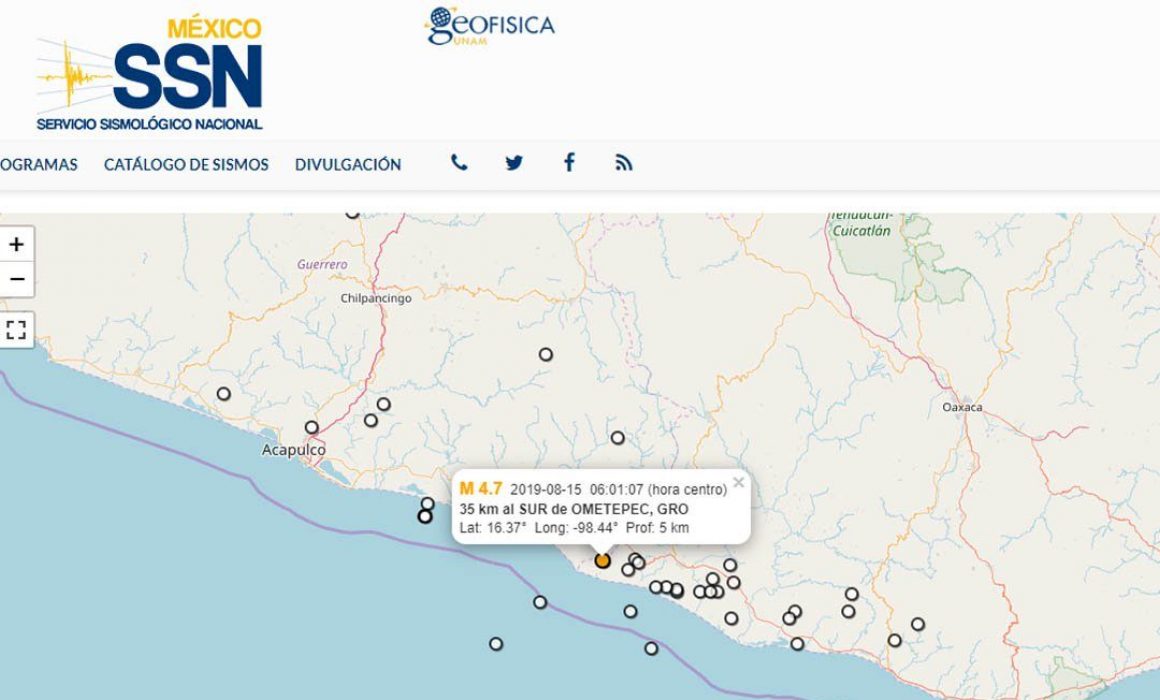
Task: Open the RSS feed icon
Action: [624, 163]
